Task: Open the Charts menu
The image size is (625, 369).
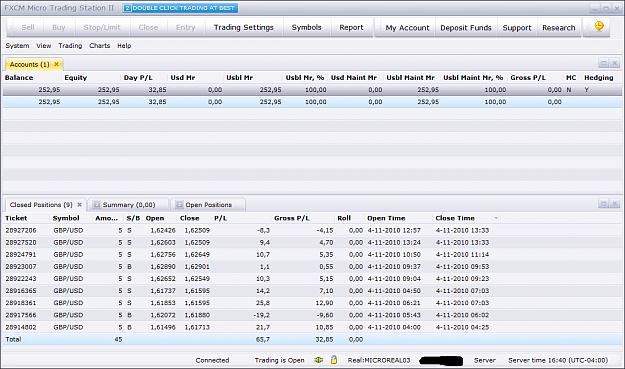Action: pos(100,46)
